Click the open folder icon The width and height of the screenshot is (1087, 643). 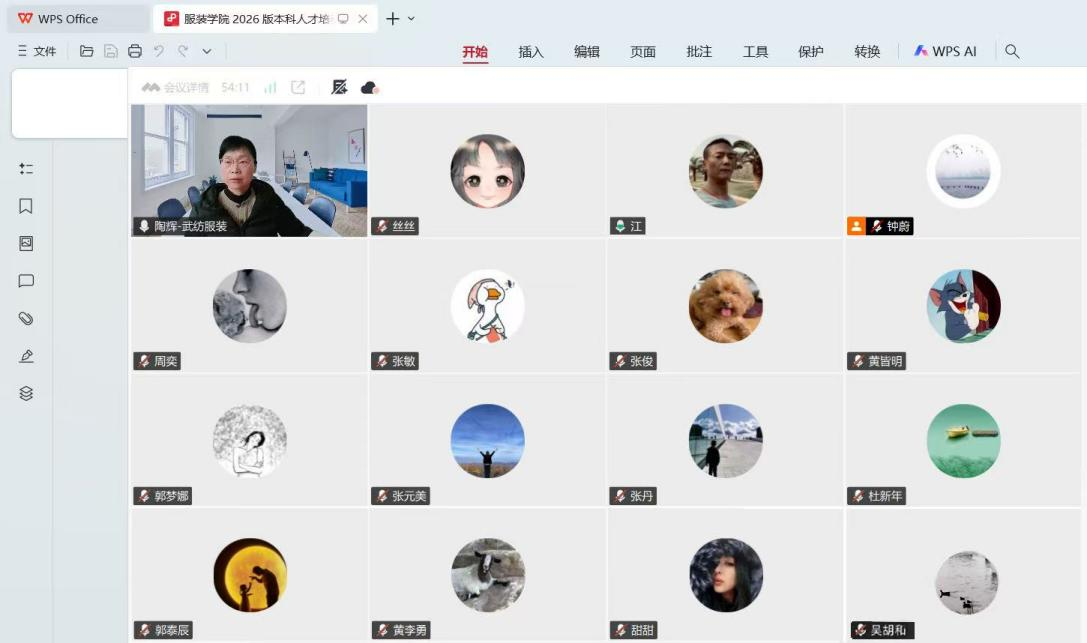87,51
